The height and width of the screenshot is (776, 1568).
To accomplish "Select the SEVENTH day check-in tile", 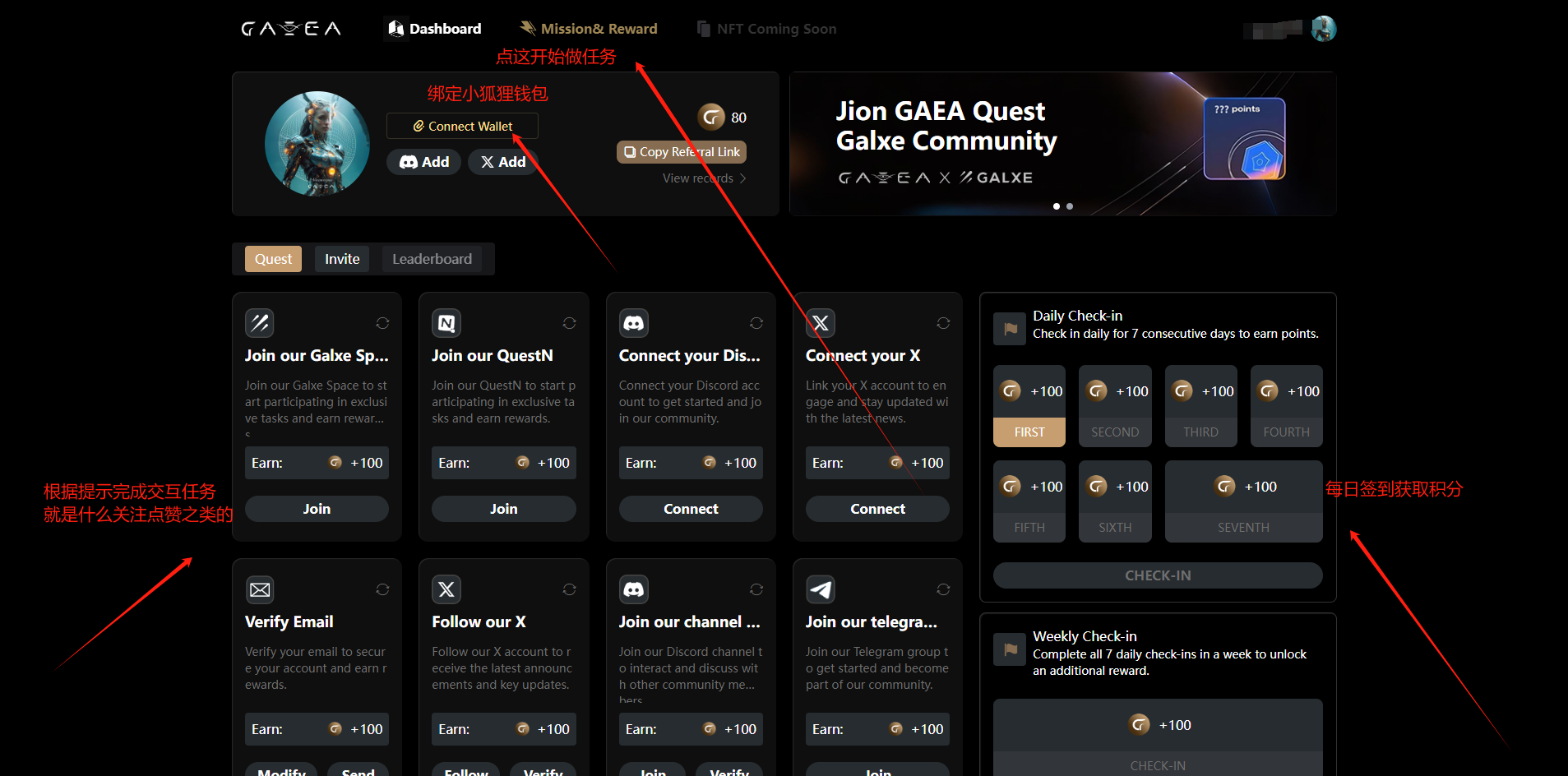I will coord(1243,501).
